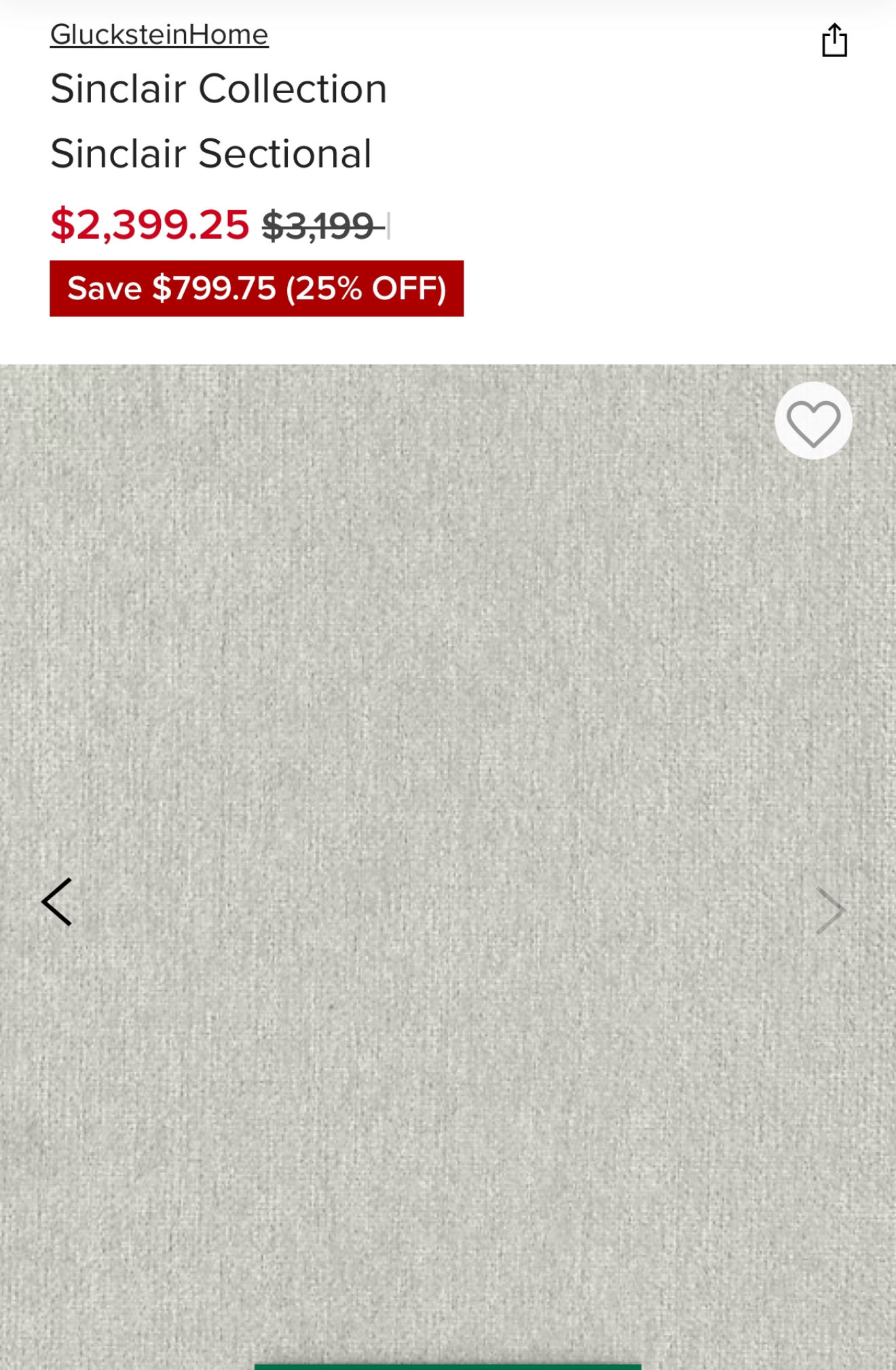The width and height of the screenshot is (896, 1370).
Task: Click the Save $799.75 (25% OFF) badge
Action: (x=257, y=289)
